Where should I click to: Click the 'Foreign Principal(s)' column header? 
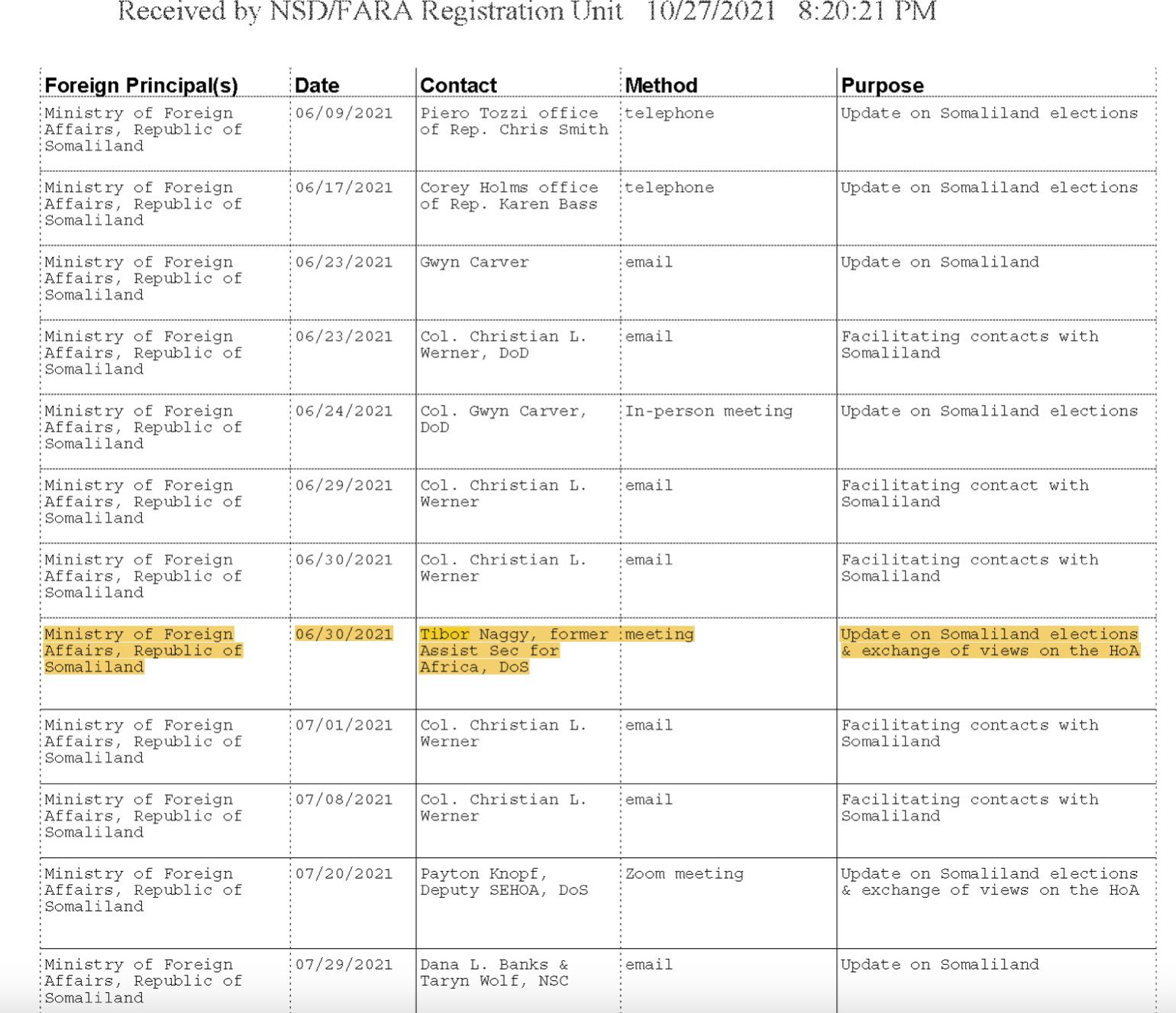click(141, 86)
